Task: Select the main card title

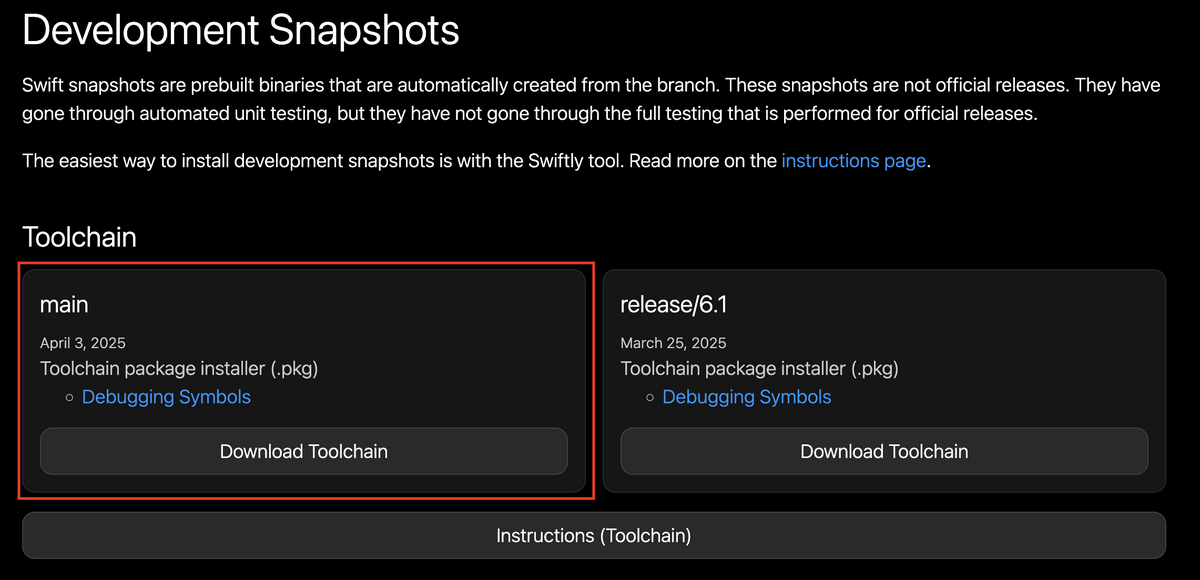Action: tap(65, 304)
